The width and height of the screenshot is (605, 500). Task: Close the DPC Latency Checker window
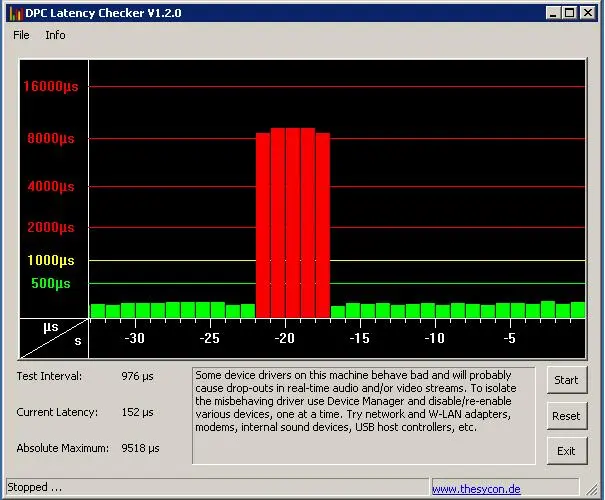pos(589,12)
